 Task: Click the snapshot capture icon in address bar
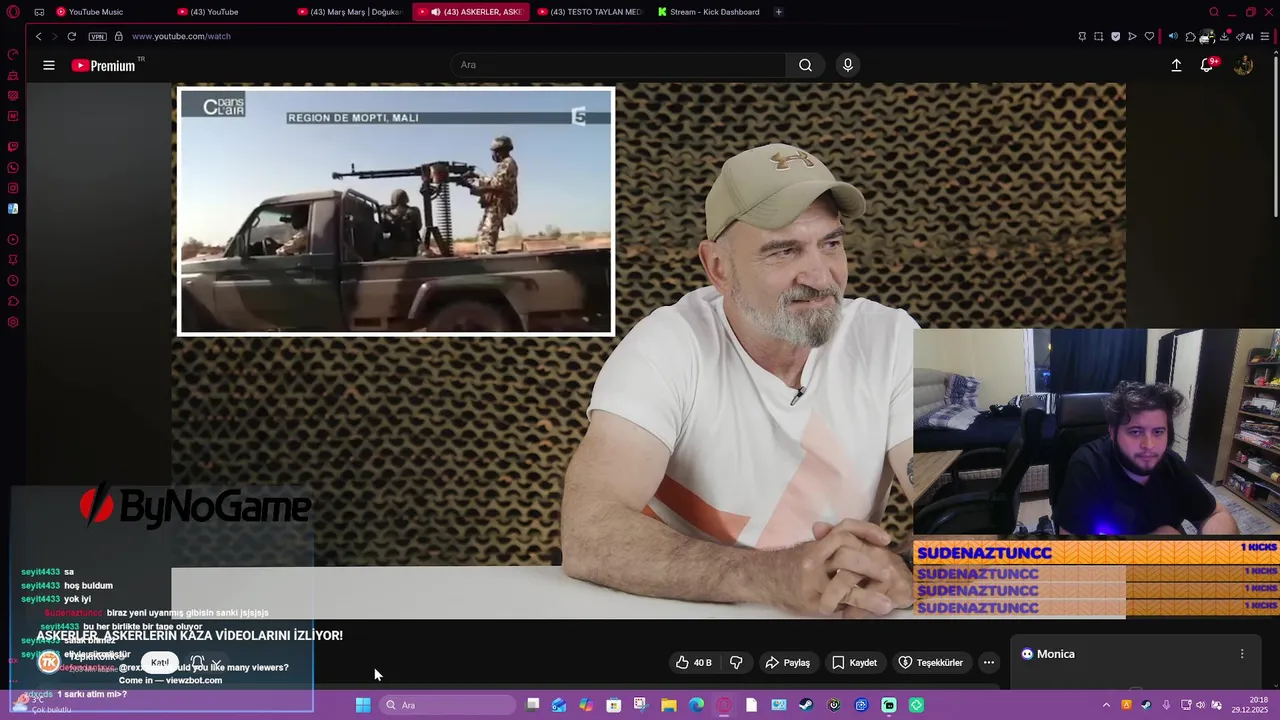pyautogui.click(x=1099, y=36)
